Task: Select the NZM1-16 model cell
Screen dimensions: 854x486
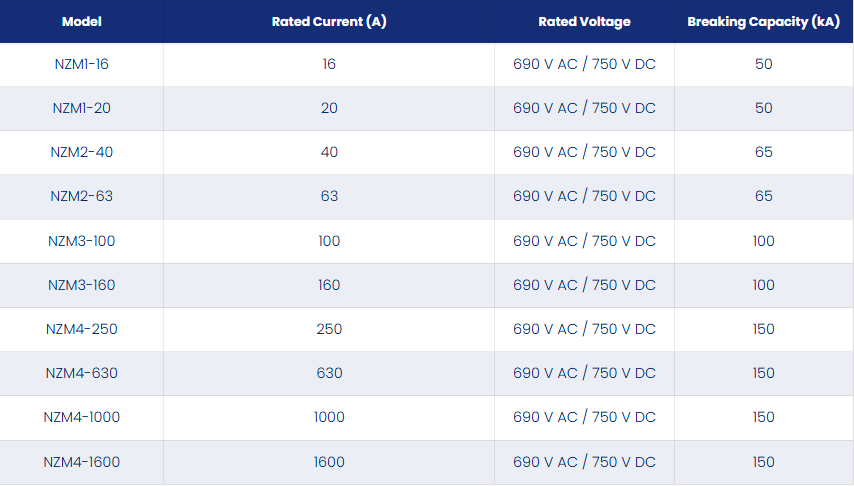Action: pyautogui.click(x=82, y=64)
